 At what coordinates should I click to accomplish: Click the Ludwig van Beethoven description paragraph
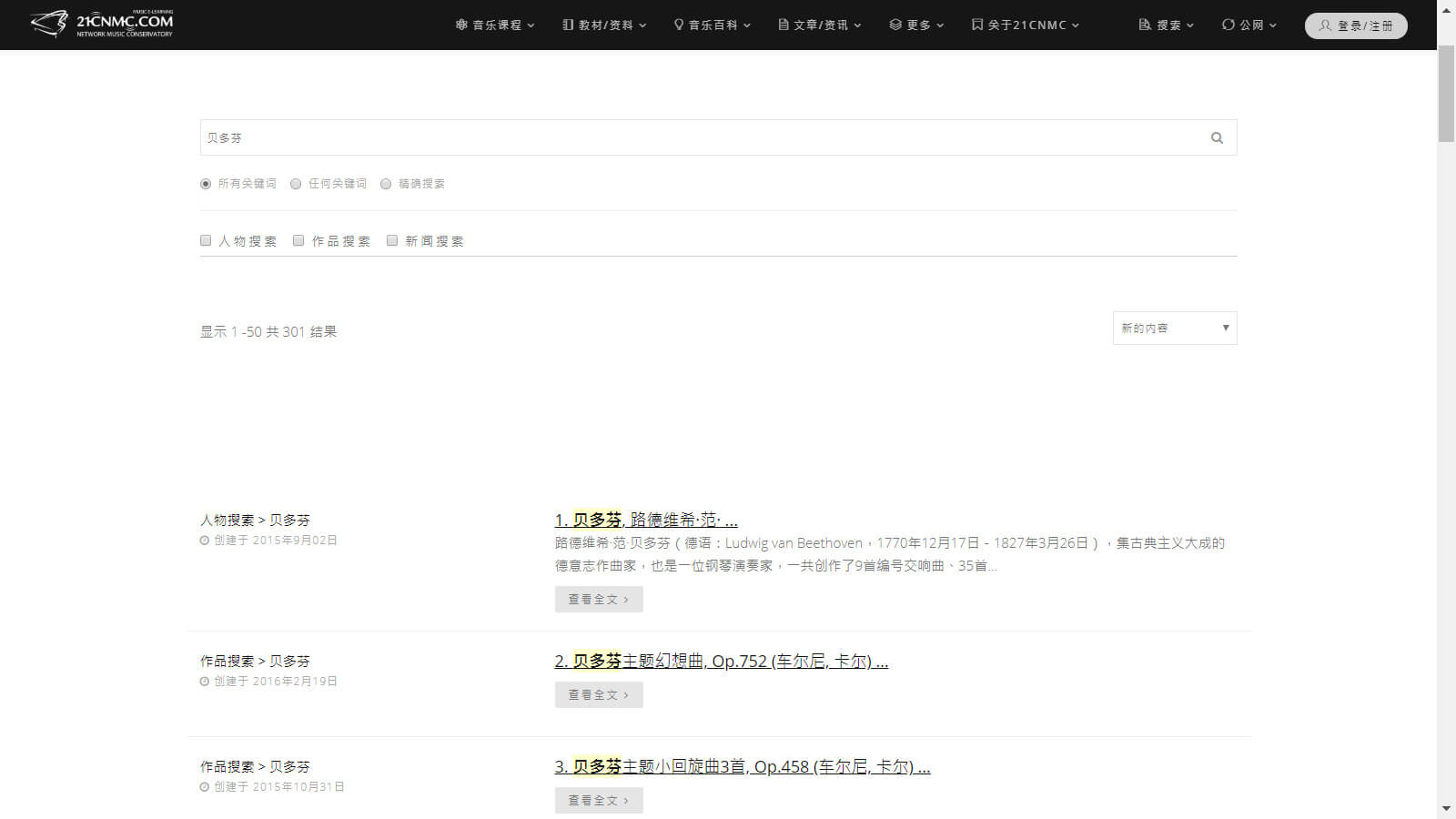click(890, 554)
